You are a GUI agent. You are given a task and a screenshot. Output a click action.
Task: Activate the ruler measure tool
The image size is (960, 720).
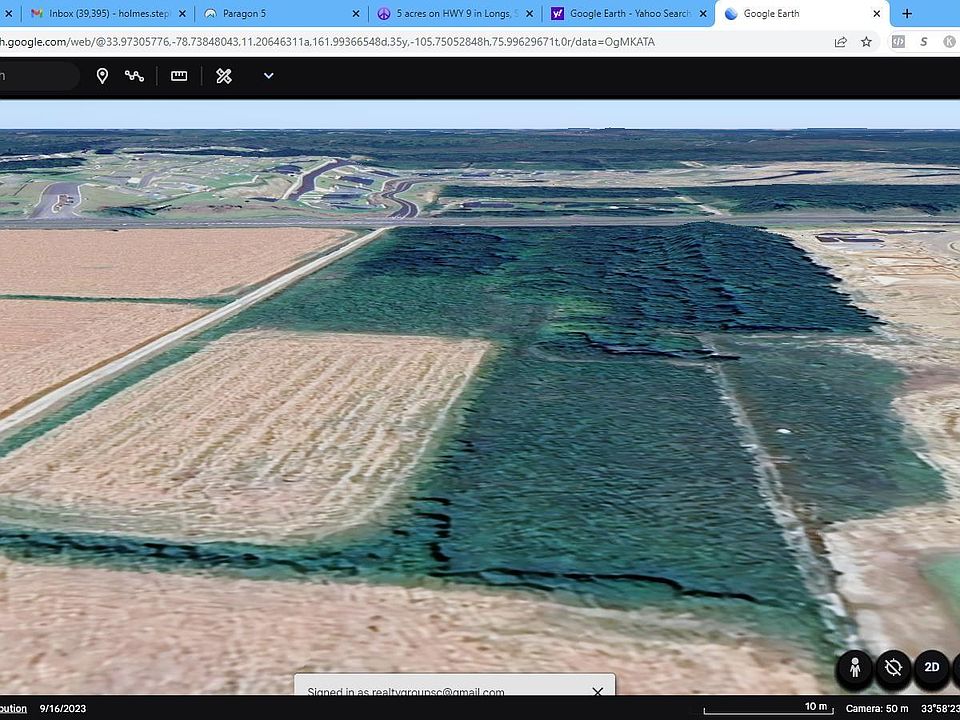(x=179, y=76)
